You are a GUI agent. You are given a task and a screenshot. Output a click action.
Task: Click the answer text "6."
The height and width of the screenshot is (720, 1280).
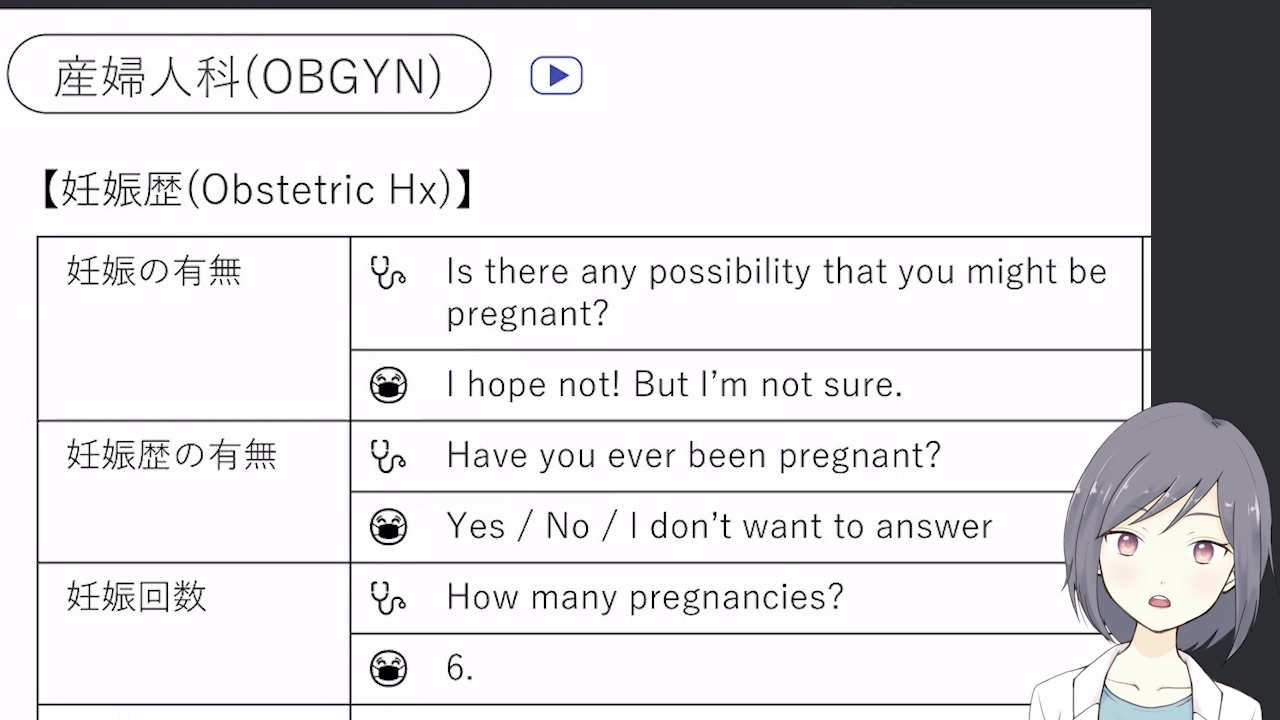coord(460,669)
